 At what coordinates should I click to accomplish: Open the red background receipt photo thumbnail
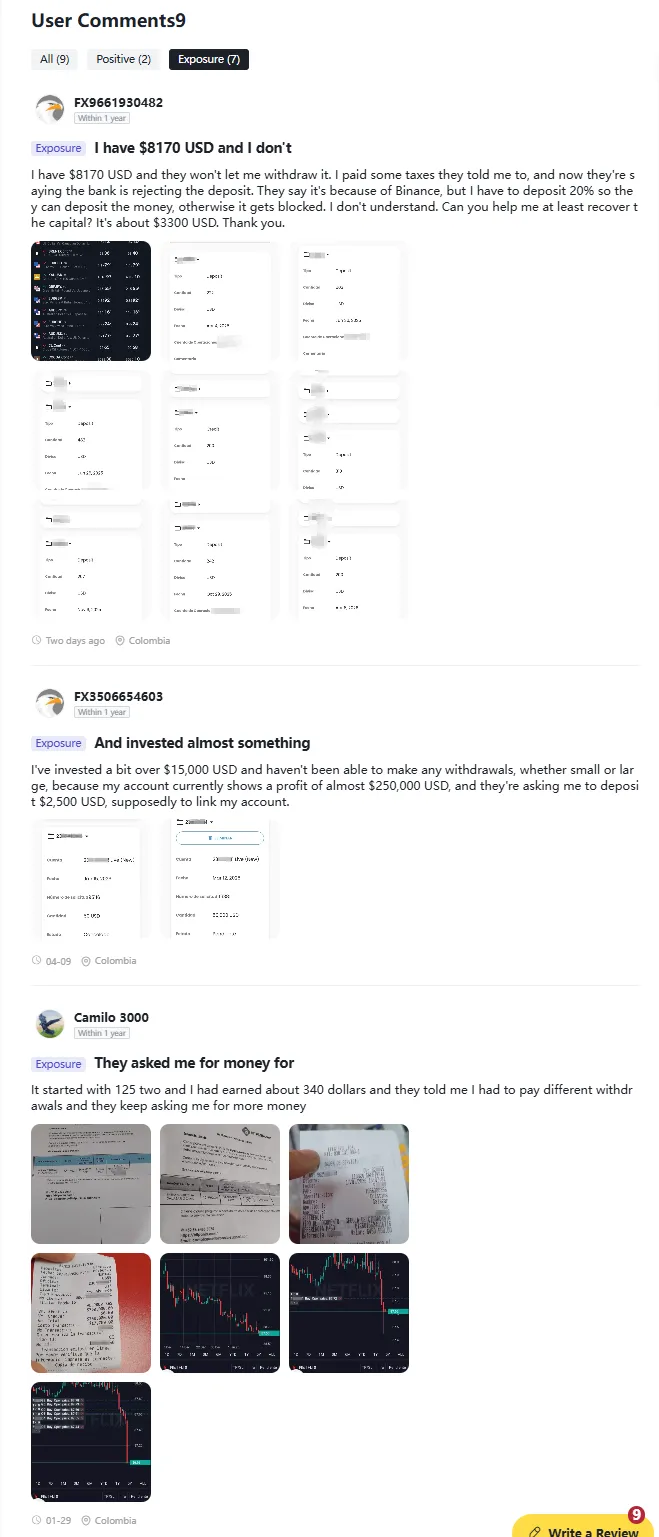pyautogui.click(x=91, y=1313)
